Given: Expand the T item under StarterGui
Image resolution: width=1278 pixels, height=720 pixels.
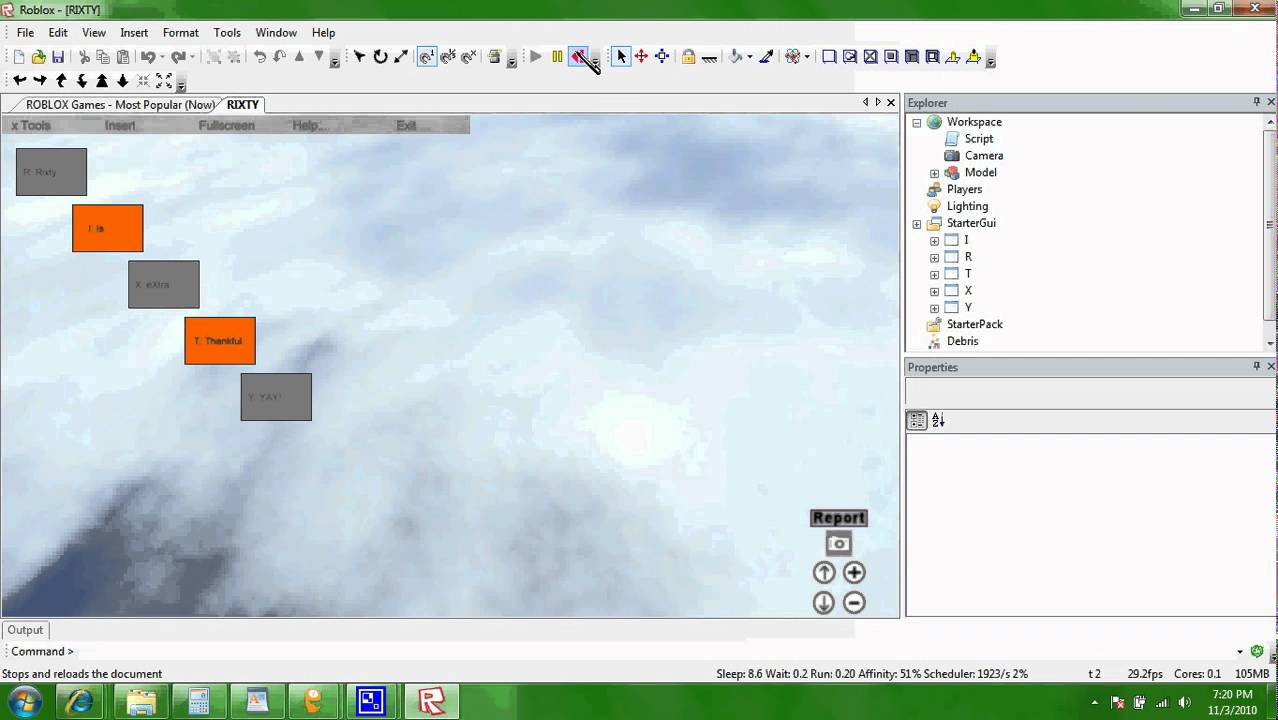Looking at the screenshot, I should (x=934, y=275).
